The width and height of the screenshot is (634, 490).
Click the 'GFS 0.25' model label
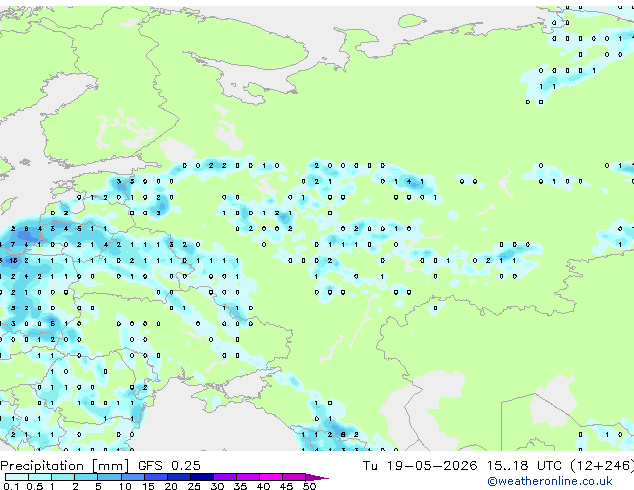coord(169,466)
